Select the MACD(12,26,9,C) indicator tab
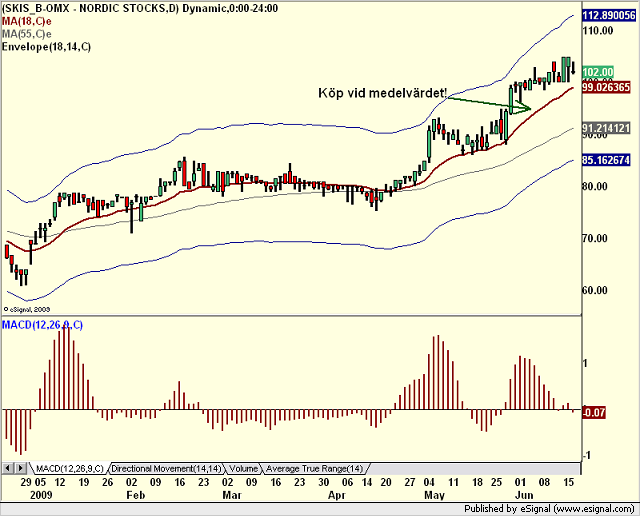Screen dimensions: 640x516 [69, 468]
